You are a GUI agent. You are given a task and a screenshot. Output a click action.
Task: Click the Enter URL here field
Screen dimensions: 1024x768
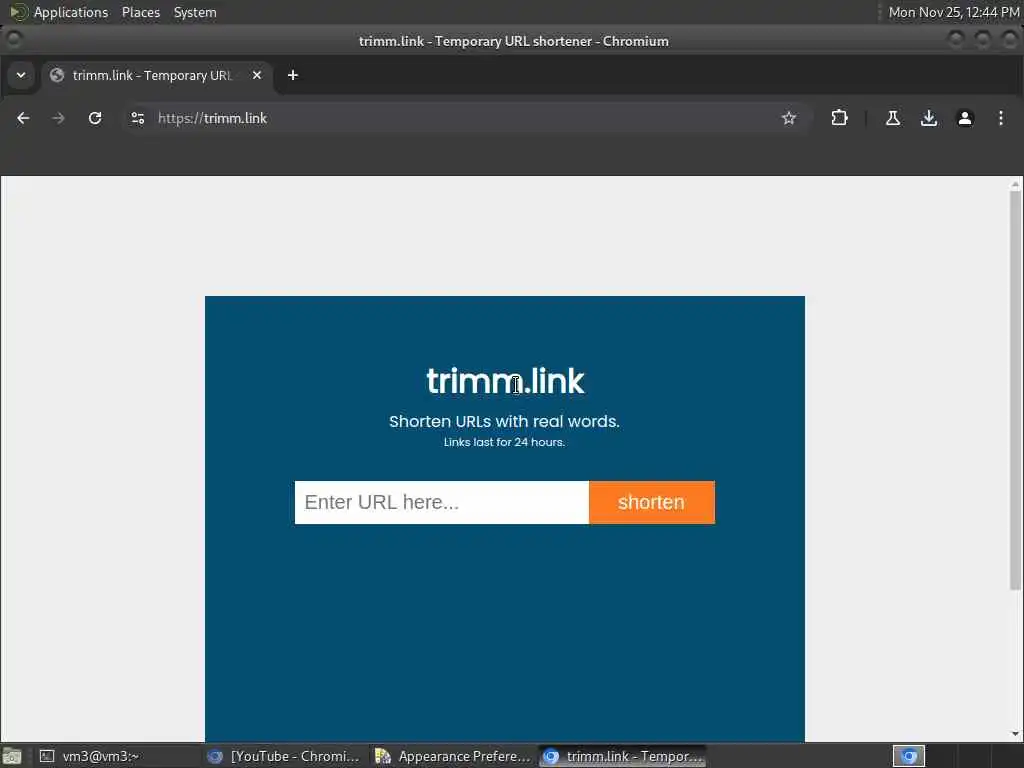[441, 502]
